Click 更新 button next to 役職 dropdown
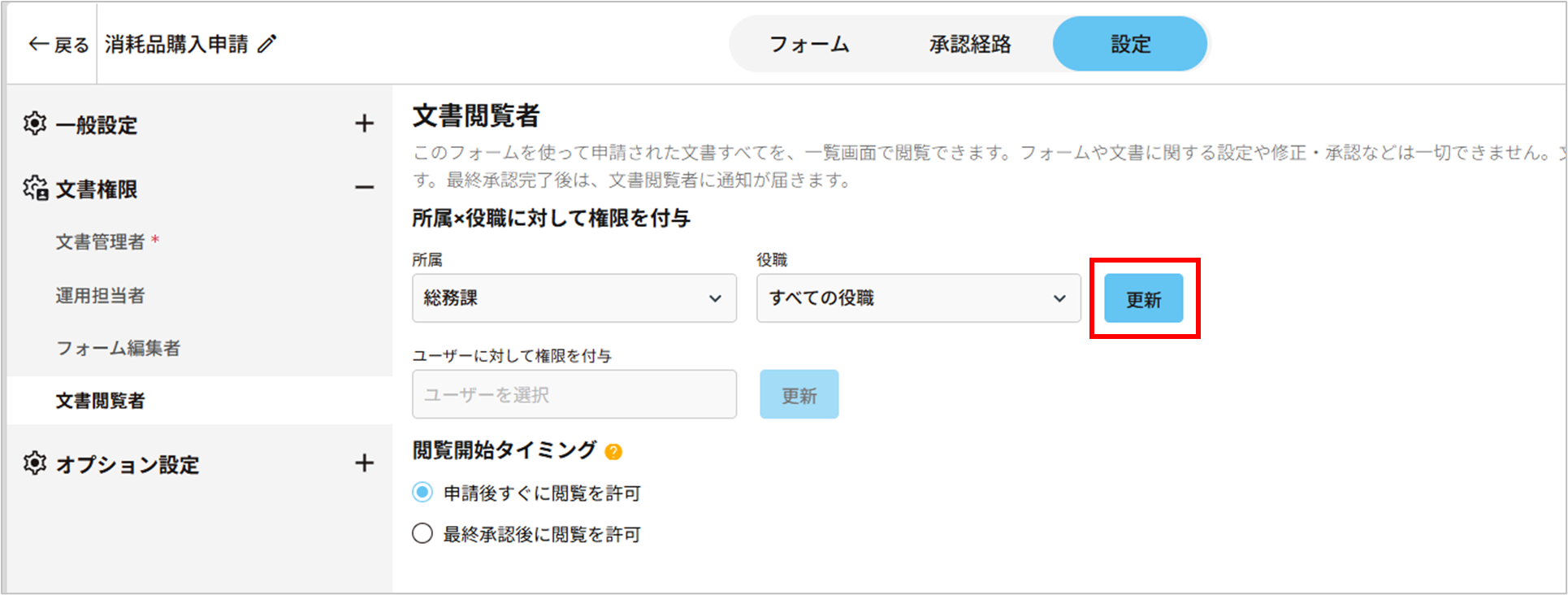 tap(1143, 299)
